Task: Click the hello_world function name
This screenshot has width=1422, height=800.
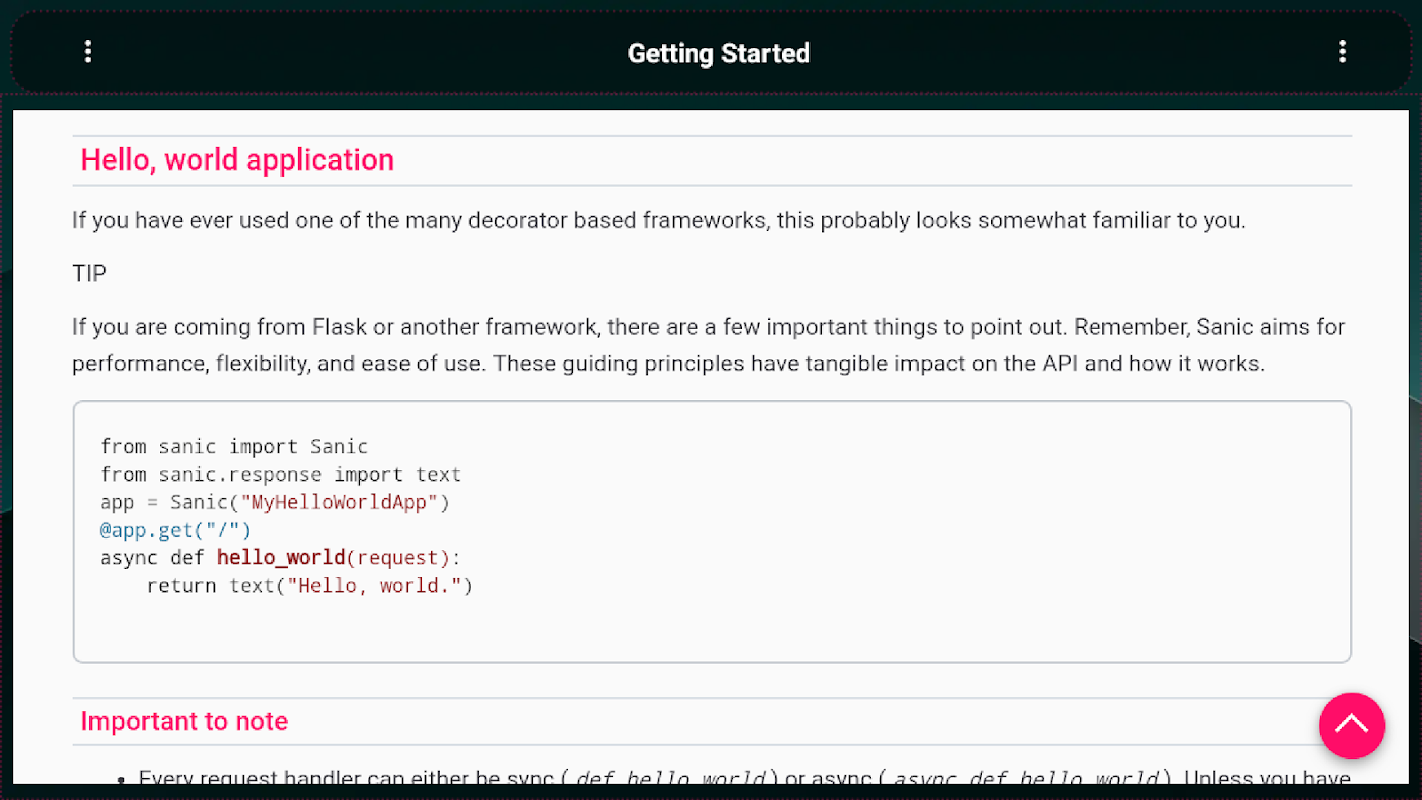Action: [x=280, y=558]
